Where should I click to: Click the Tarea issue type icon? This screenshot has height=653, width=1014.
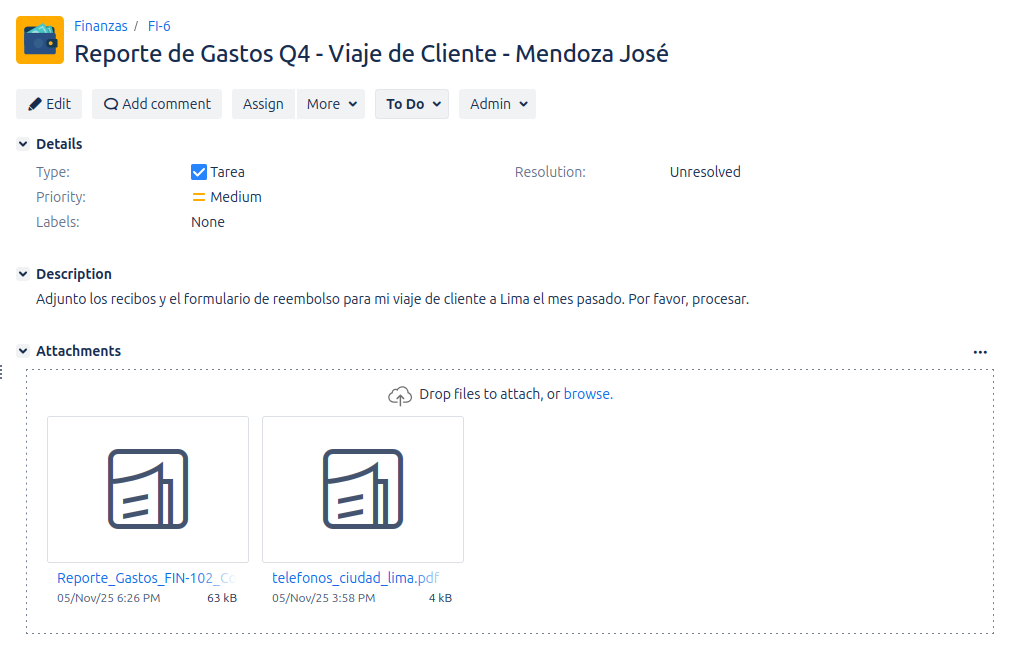pyautogui.click(x=199, y=172)
